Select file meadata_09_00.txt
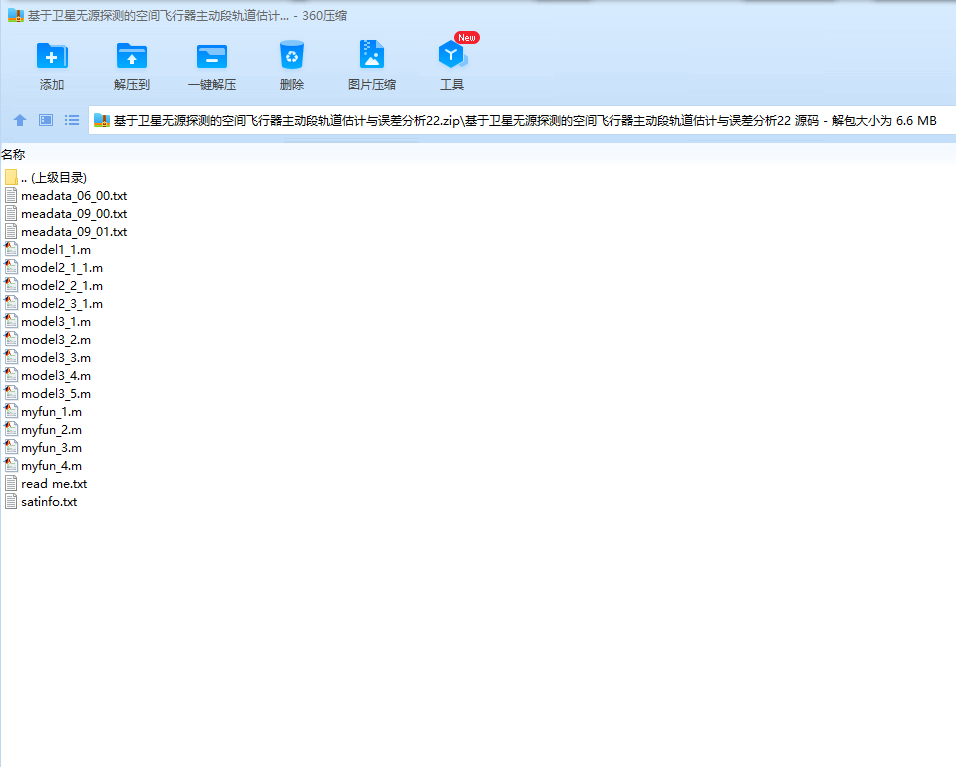 pos(66,213)
